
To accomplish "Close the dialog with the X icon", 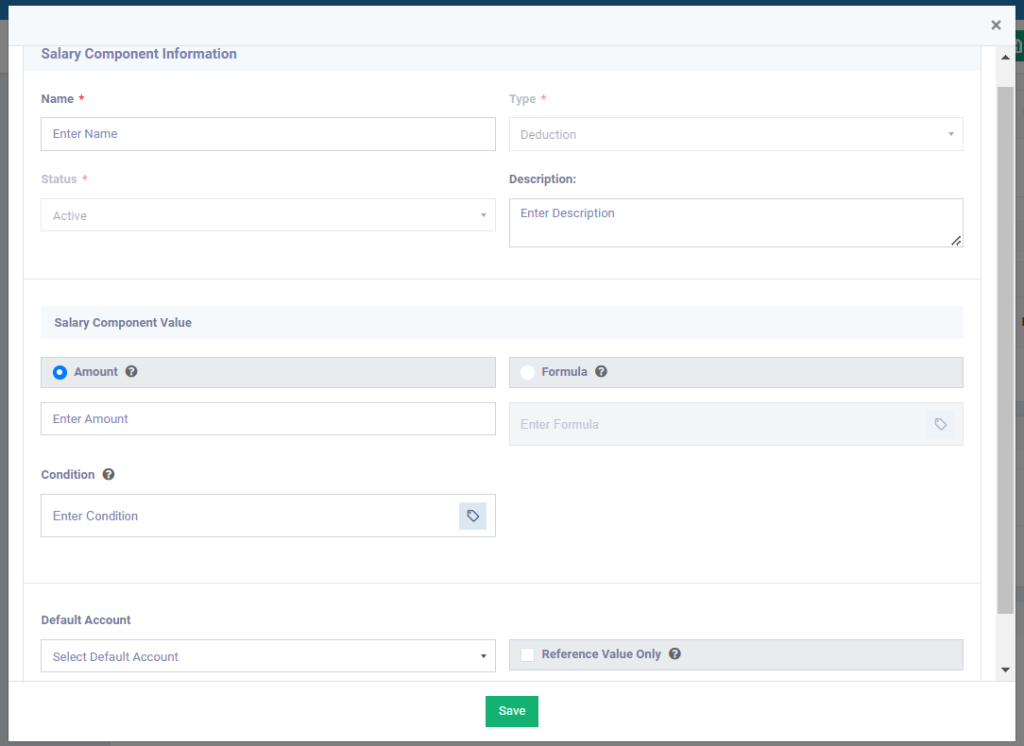I will point(995,25).
